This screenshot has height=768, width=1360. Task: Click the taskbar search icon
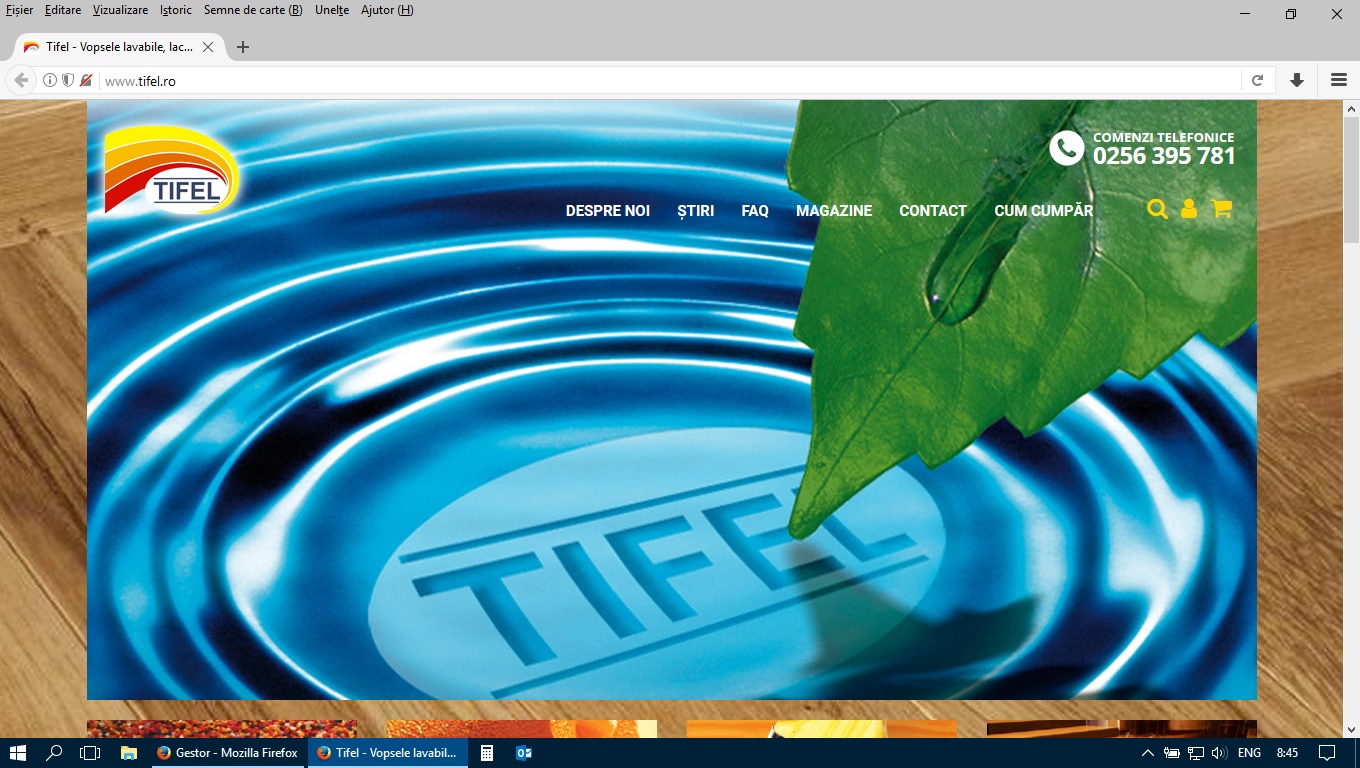tap(55, 753)
